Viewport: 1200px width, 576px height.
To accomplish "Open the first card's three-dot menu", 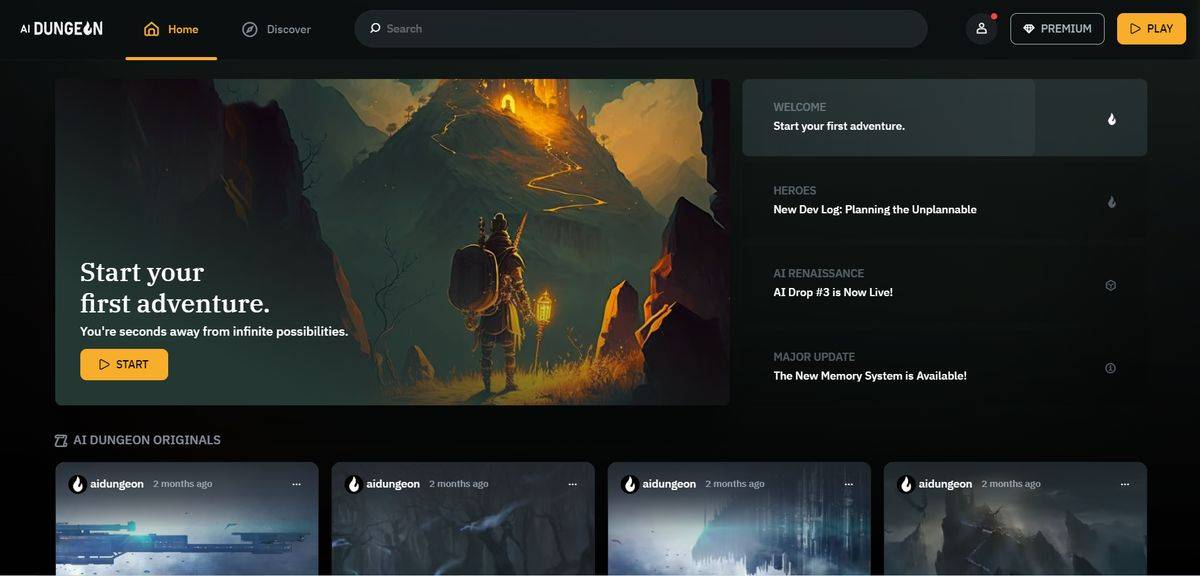I will [x=296, y=484].
